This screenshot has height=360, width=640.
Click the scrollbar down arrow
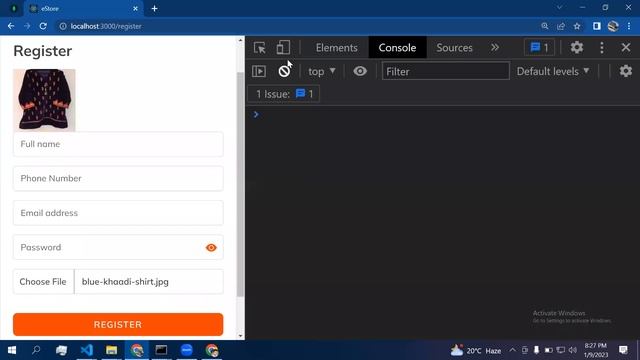[x=240, y=336]
